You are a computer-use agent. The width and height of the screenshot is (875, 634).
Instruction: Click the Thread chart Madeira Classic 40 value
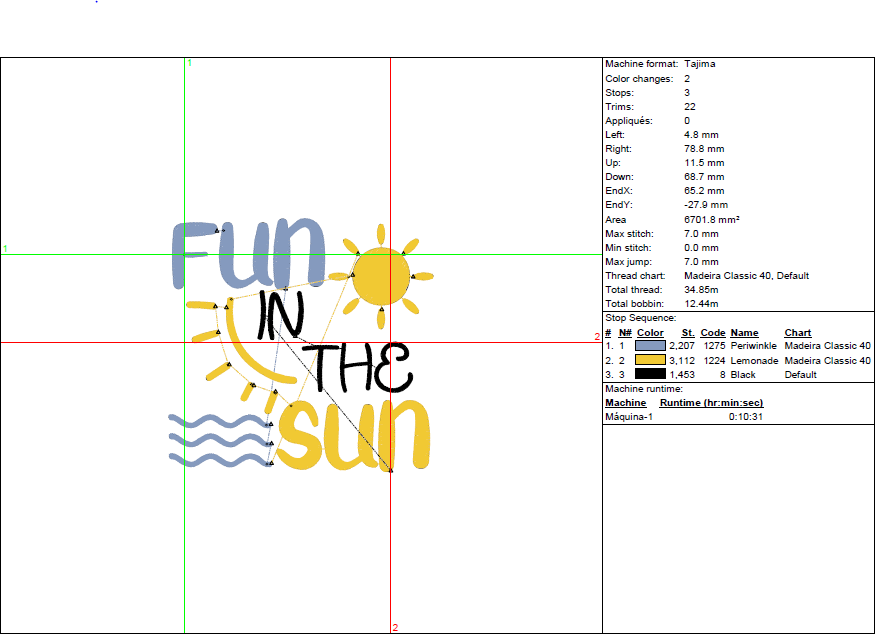click(x=746, y=275)
